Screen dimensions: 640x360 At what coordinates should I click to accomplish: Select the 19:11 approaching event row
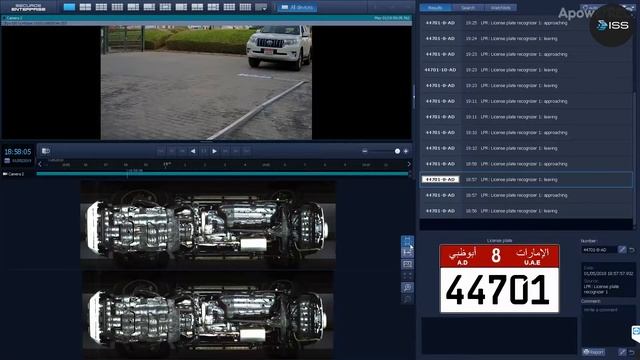tap(526, 101)
